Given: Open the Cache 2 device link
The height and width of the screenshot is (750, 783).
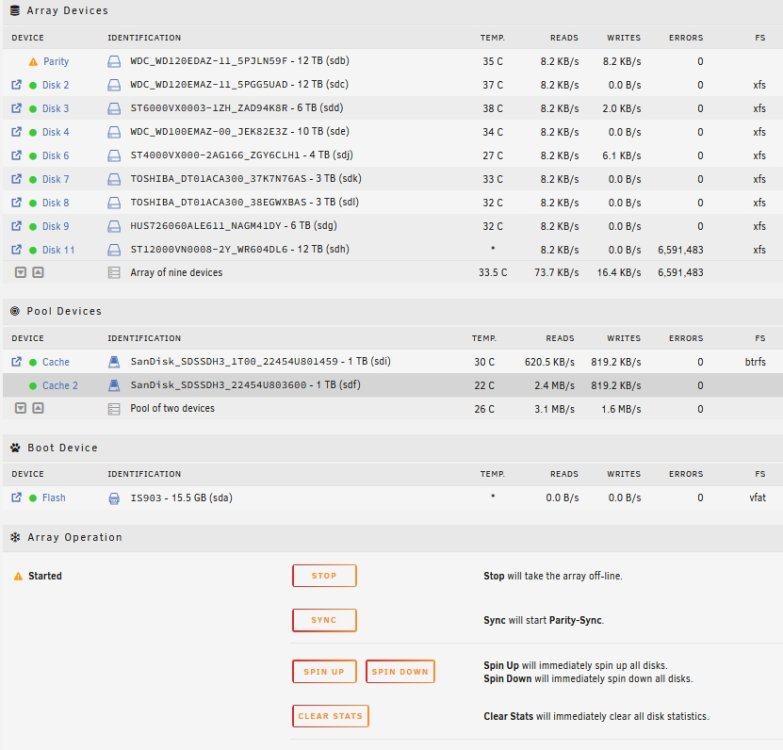Looking at the screenshot, I should pyautogui.click(x=60, y=385).
